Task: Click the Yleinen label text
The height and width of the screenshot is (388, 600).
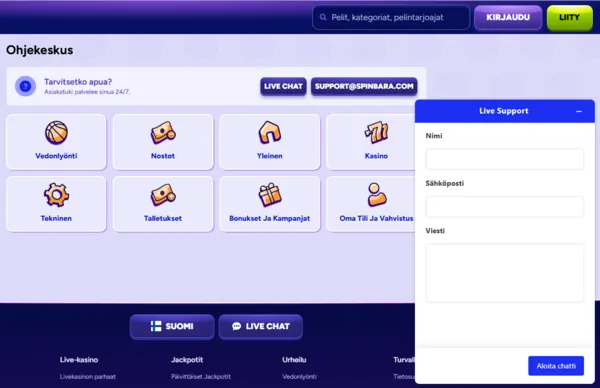Action: 270,156
